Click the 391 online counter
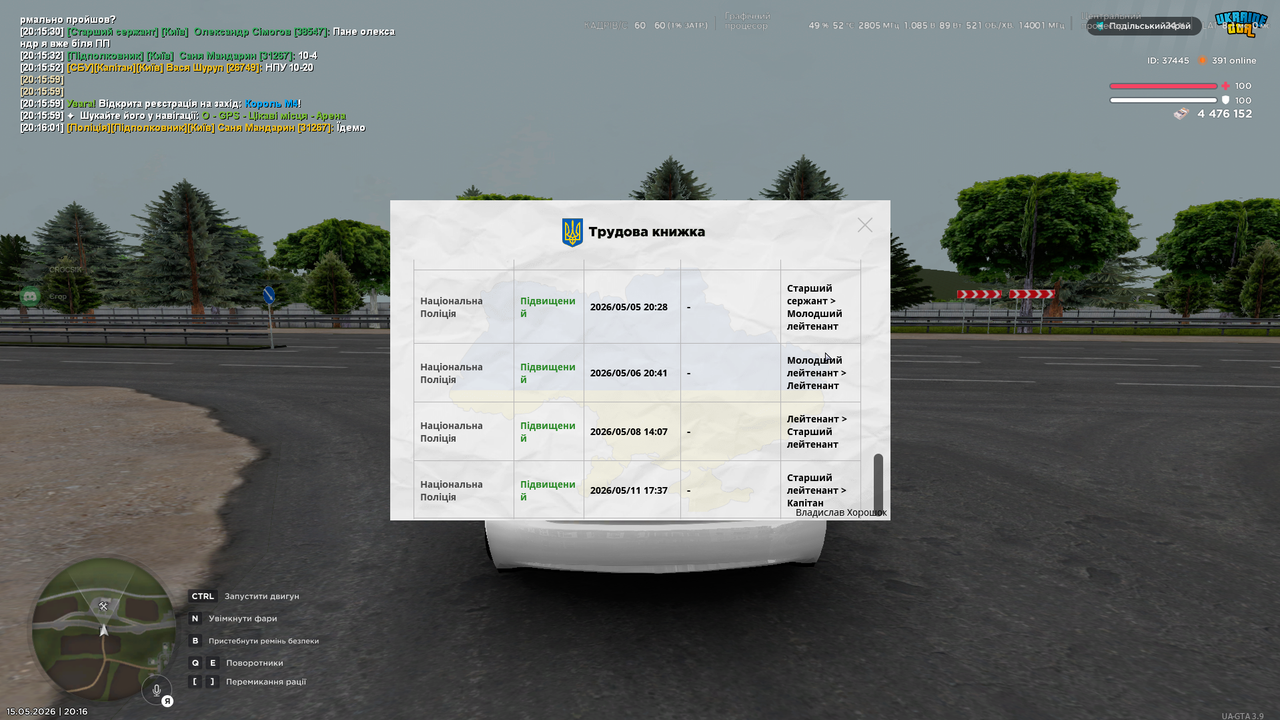 pos(1234,60)
